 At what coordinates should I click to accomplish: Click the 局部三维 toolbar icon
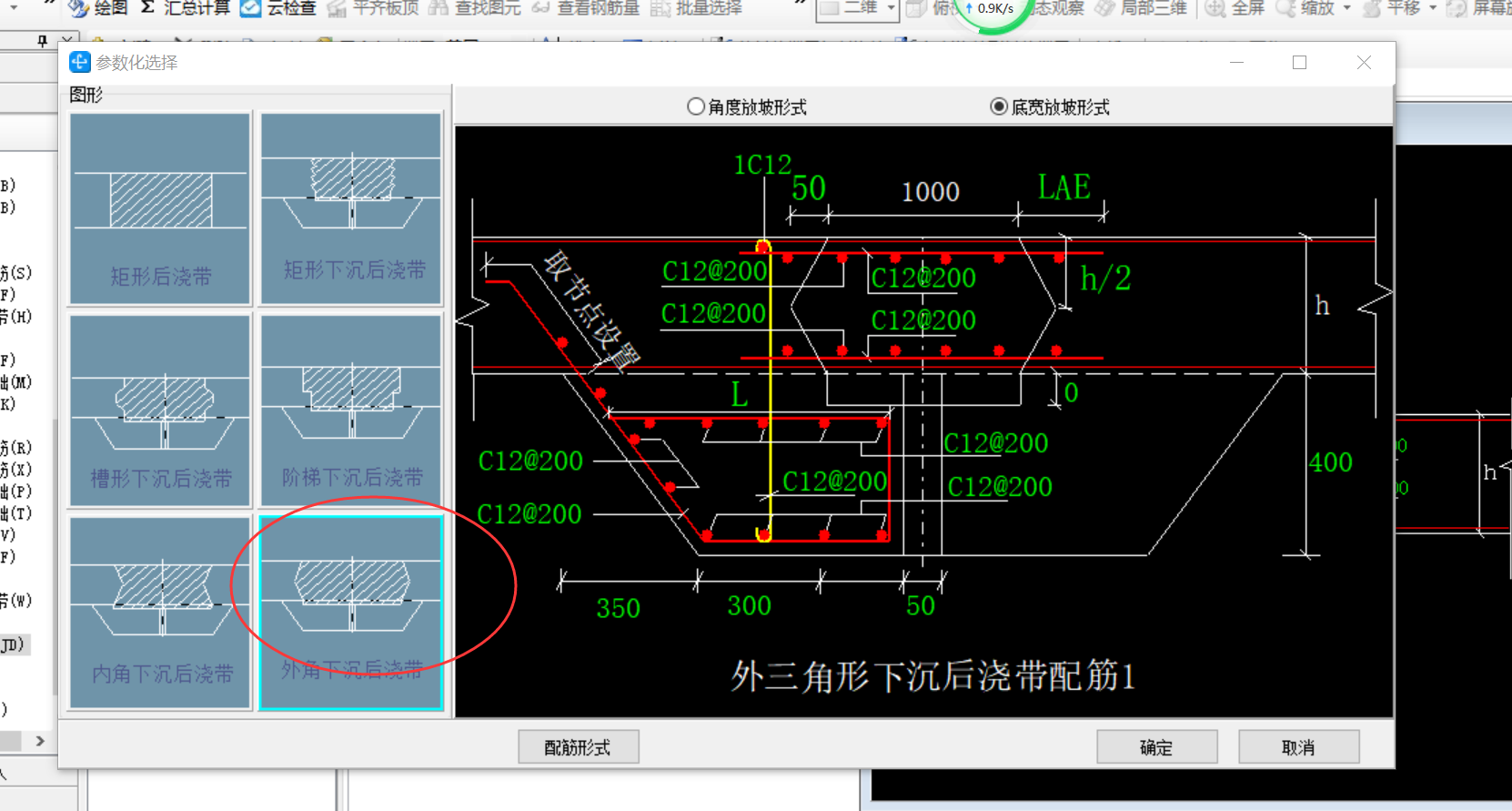[1104, 8]
